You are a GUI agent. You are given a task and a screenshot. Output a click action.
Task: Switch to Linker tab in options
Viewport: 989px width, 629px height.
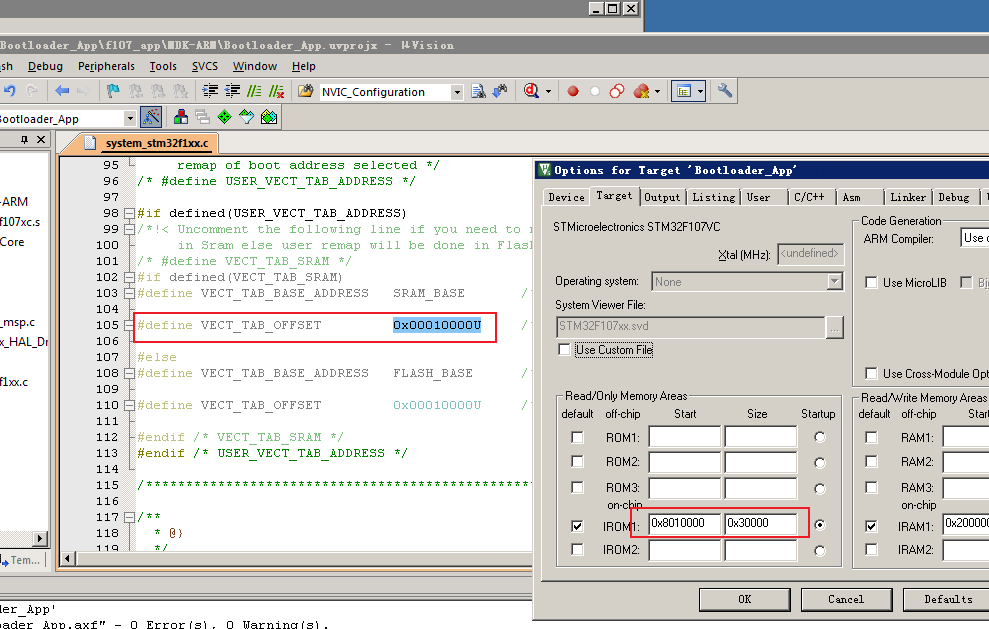point(908,197)
